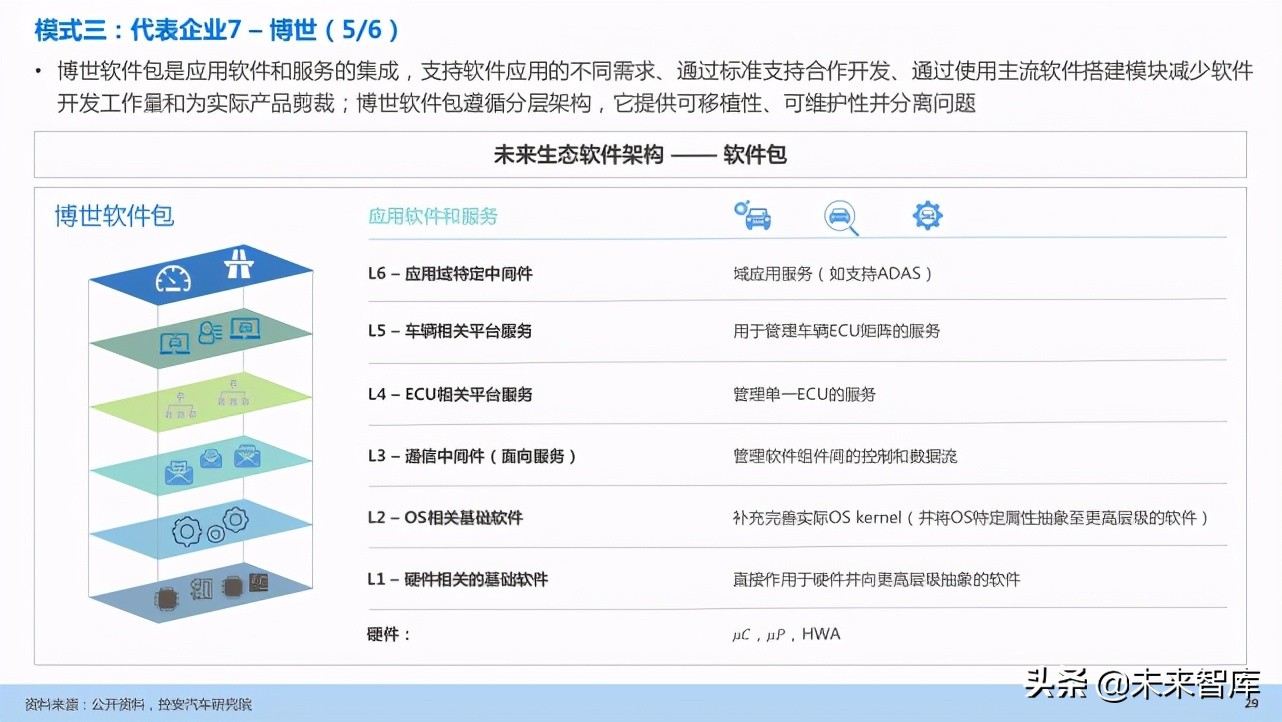Image resolution: width=1282 pixels, height=722 pixels.
Task: Click the hardware text µC, µP, HWA
Action: click(786, 635)
